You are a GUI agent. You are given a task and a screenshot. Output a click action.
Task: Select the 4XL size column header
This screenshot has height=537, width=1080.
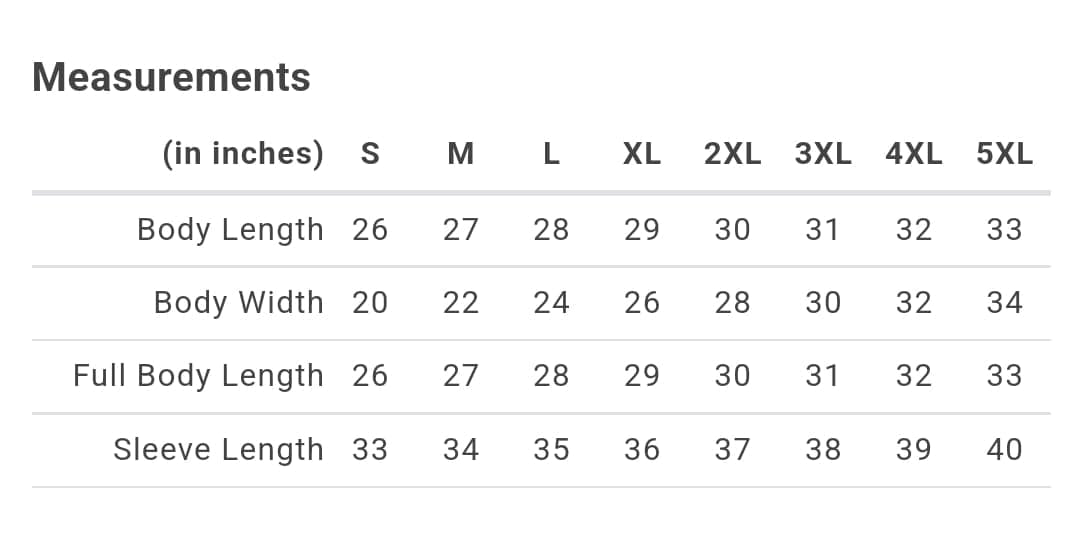(x=913, y=154)
